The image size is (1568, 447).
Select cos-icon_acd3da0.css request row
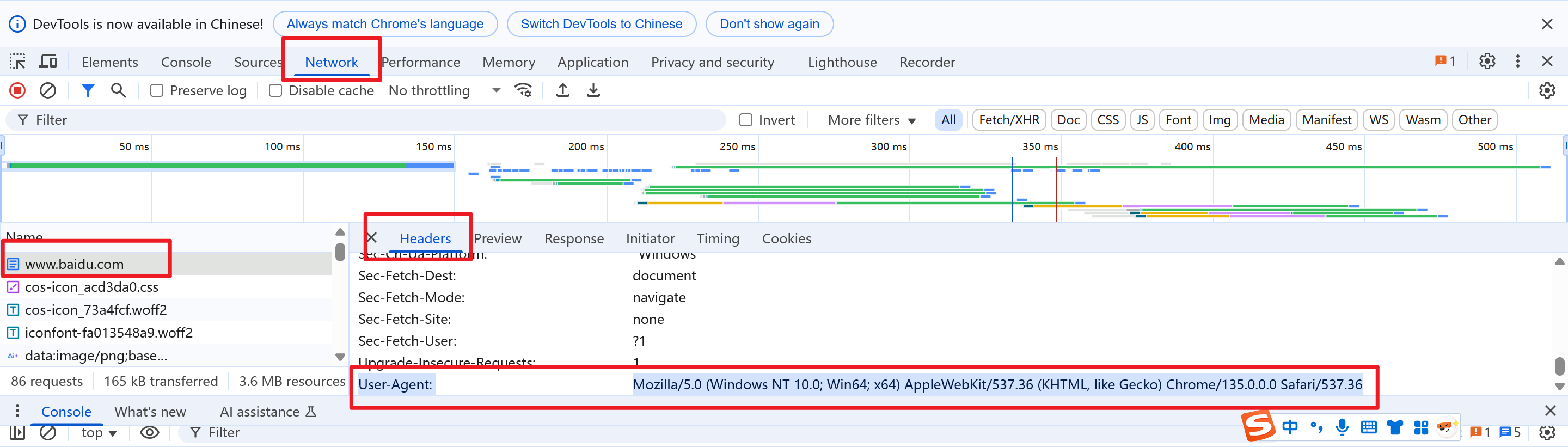[167, 287]
